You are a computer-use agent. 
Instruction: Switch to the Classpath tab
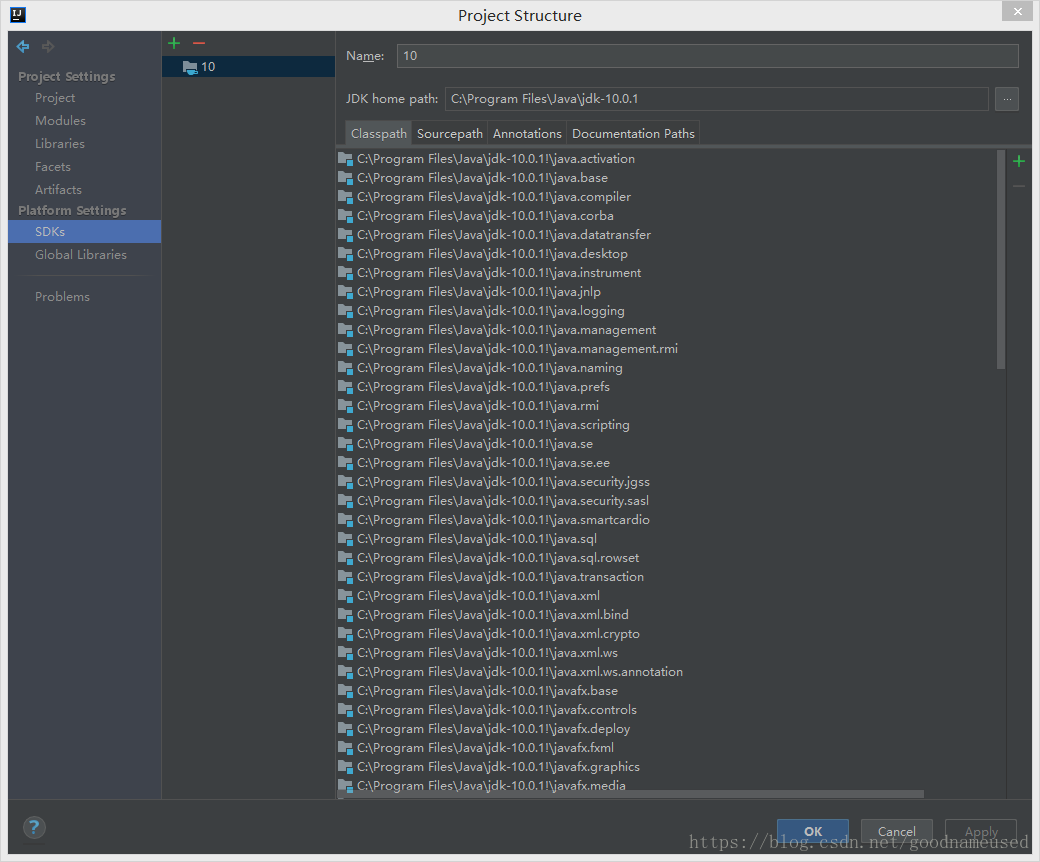(379, 133)
